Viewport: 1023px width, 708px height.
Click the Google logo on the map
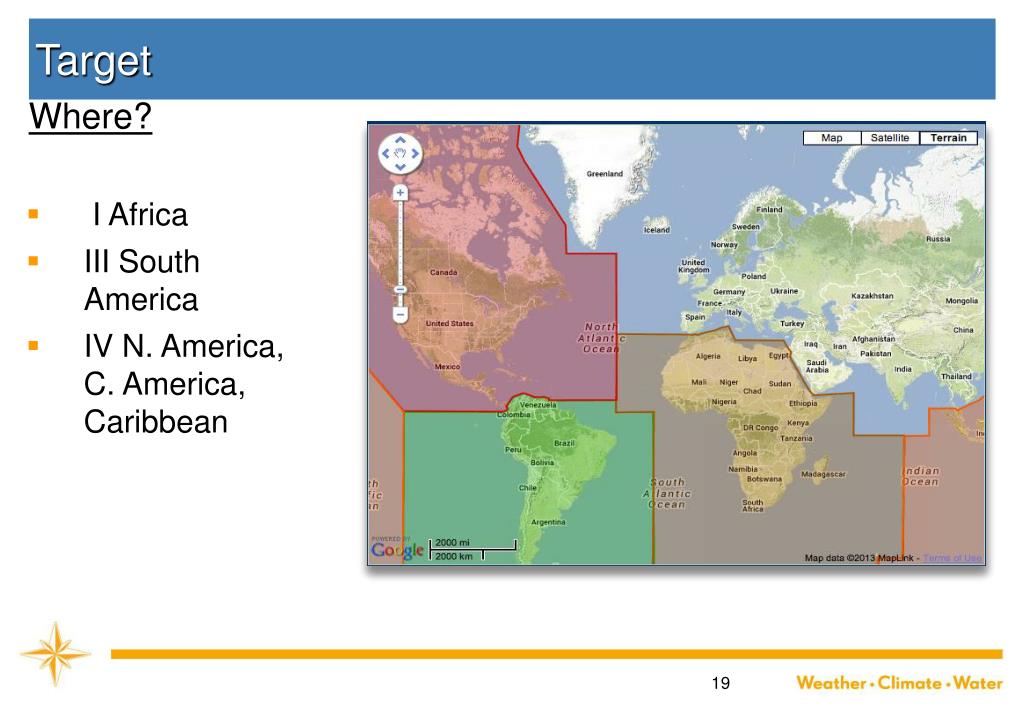[397, 550]
